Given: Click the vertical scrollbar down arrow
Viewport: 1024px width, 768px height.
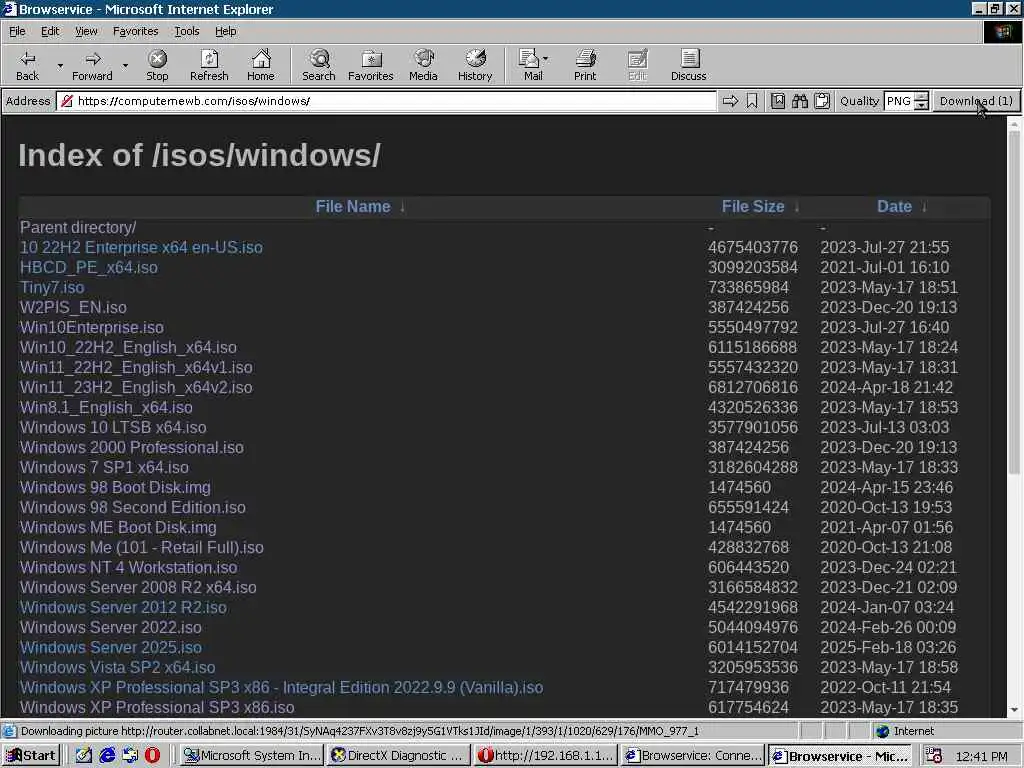Looking at the screenshot, I should coord(1014,710).
